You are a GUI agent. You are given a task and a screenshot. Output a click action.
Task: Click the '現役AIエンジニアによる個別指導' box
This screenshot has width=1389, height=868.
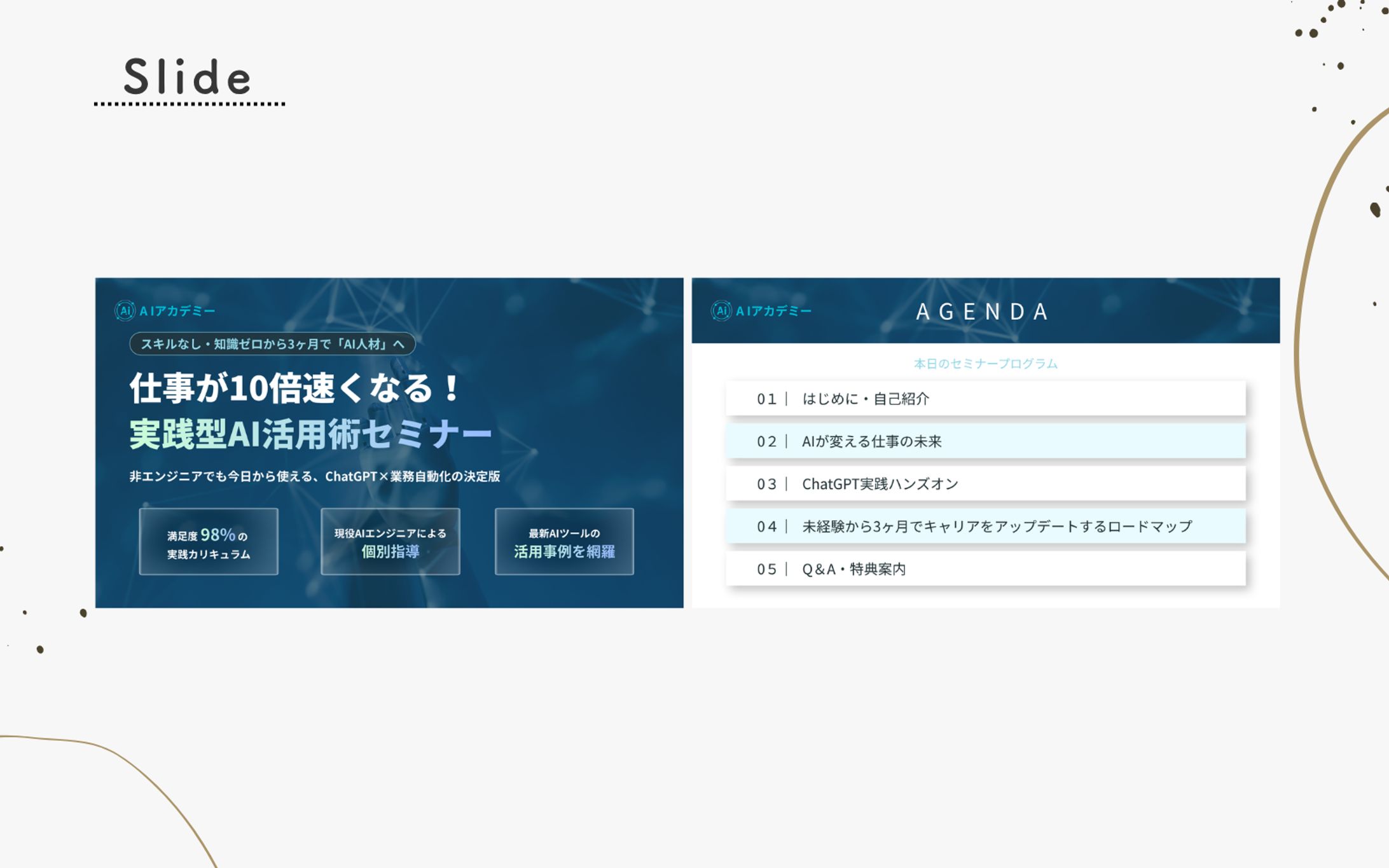(x=390, y=542)
